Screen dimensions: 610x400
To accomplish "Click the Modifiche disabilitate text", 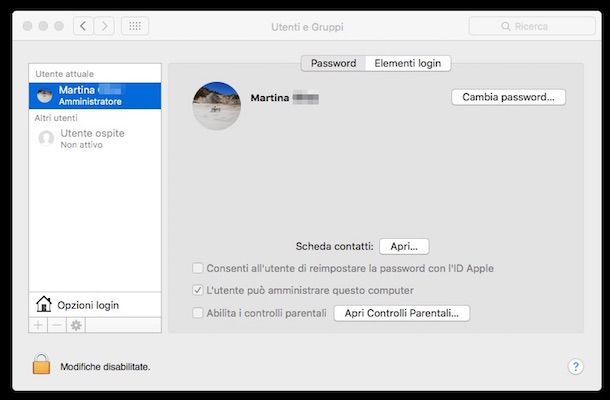I will 105,367.
